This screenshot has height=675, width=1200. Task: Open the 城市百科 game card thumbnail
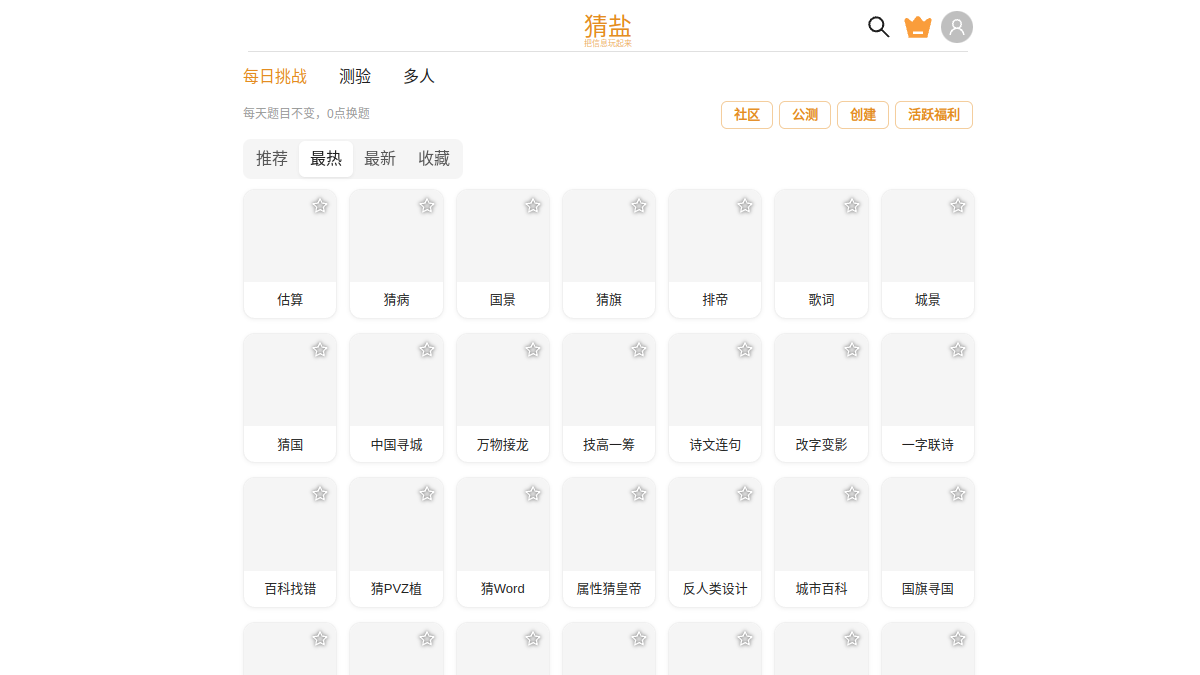point(821,525)
